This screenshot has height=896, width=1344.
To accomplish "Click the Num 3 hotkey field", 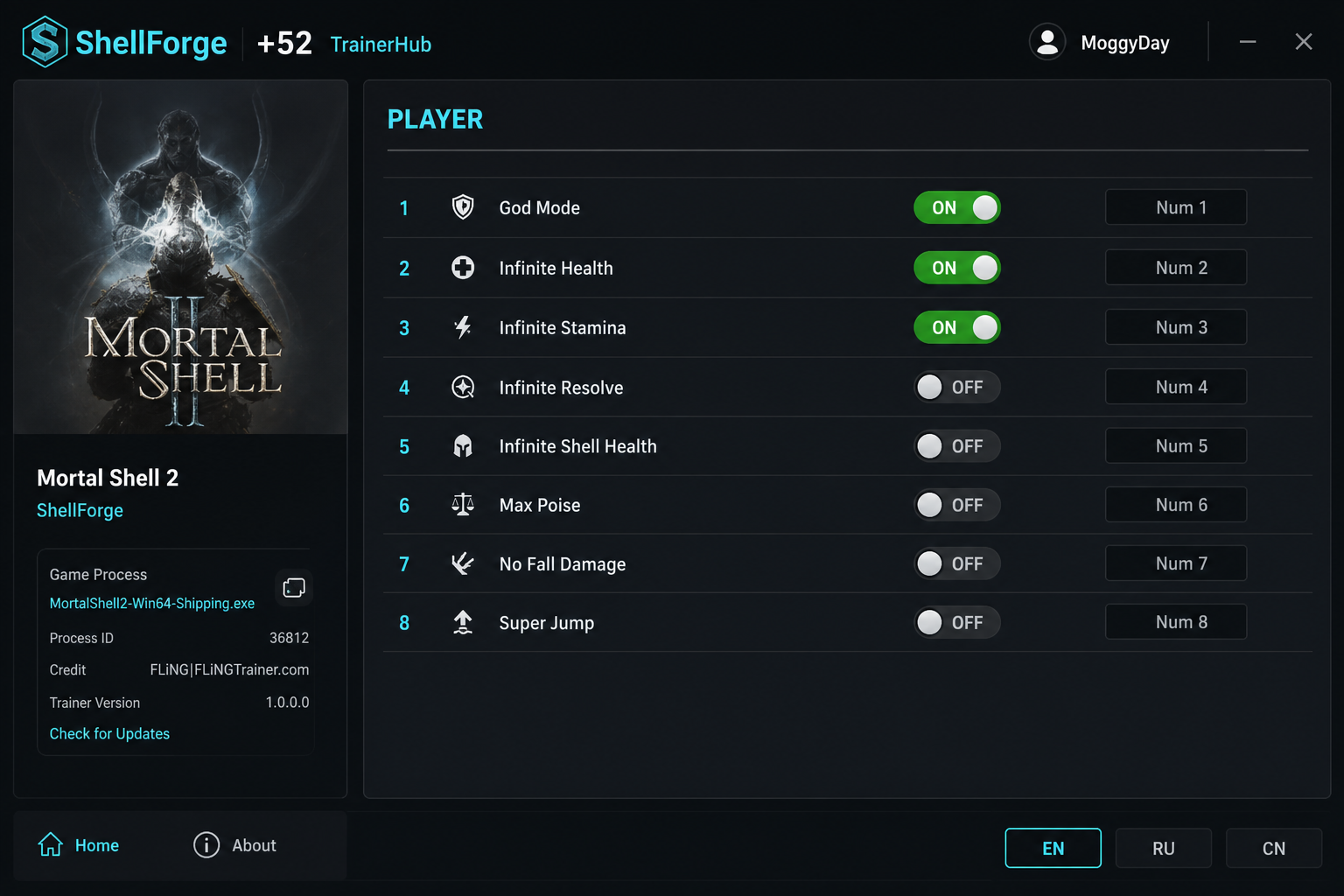I will [x=1176, y=327].
